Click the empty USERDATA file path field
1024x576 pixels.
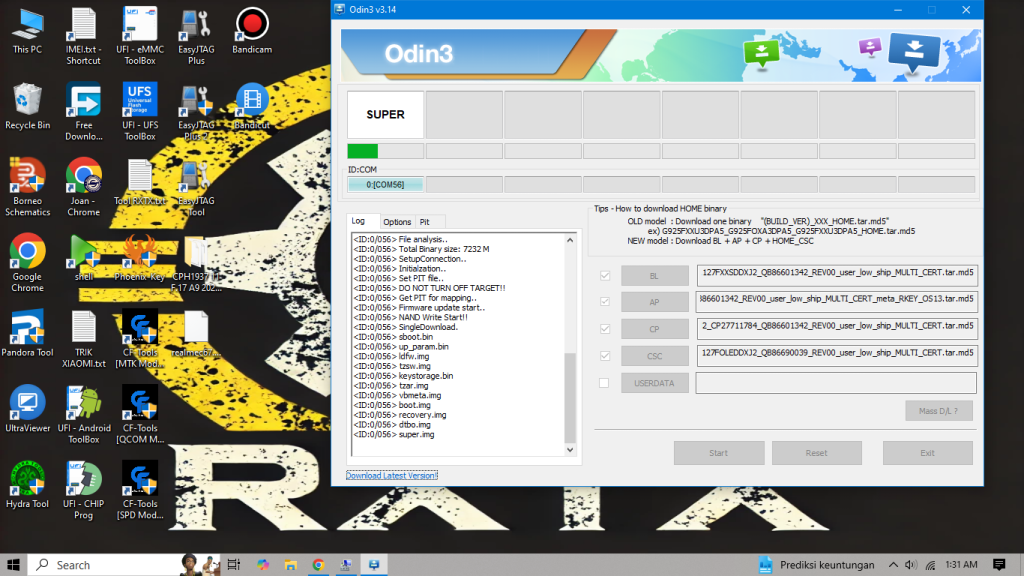point(836,383)
